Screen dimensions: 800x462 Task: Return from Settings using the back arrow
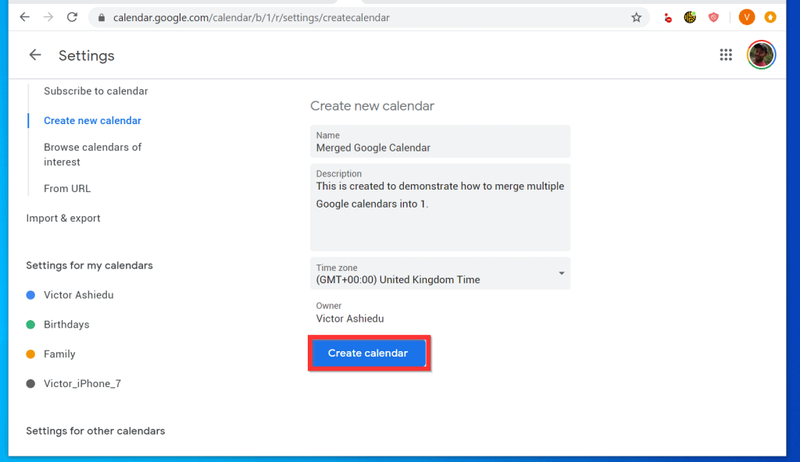(x=35, y=55)
